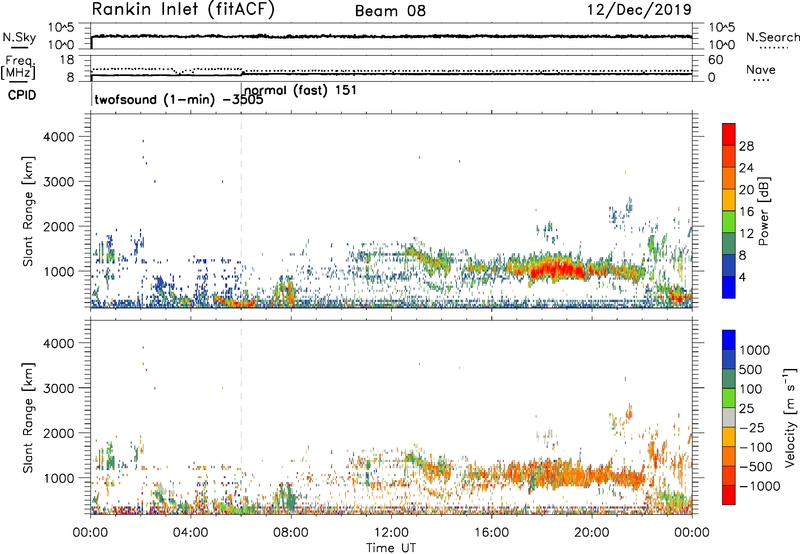Click the Velocity [m s-1] label
This screenshot has height=554, width=800.
click(790, 417)
